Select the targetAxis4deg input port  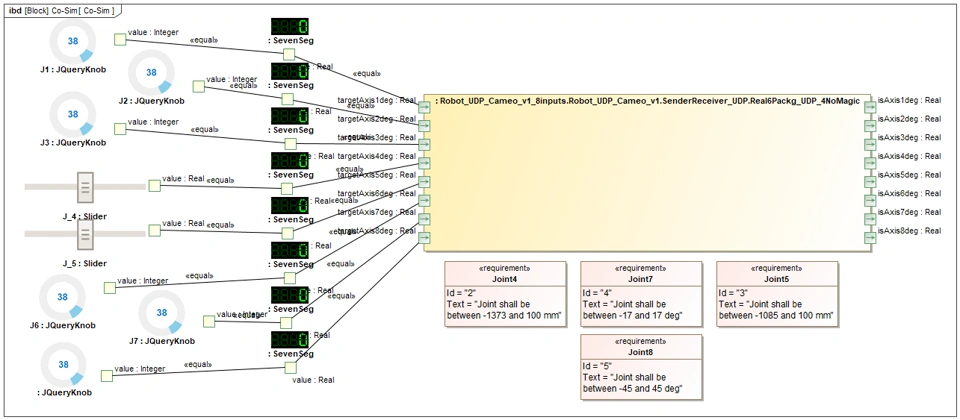pos(424,163)
